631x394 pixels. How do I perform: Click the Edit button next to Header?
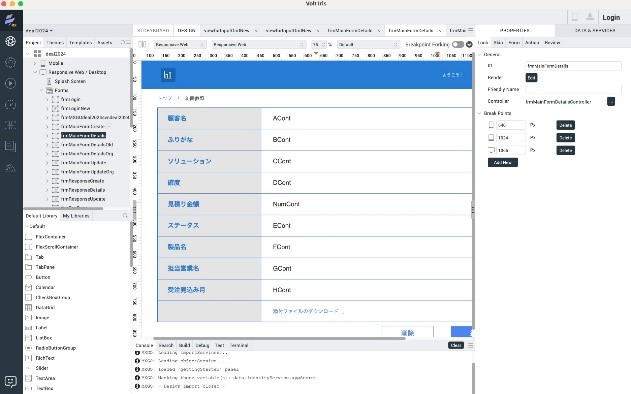coord(531,77)
